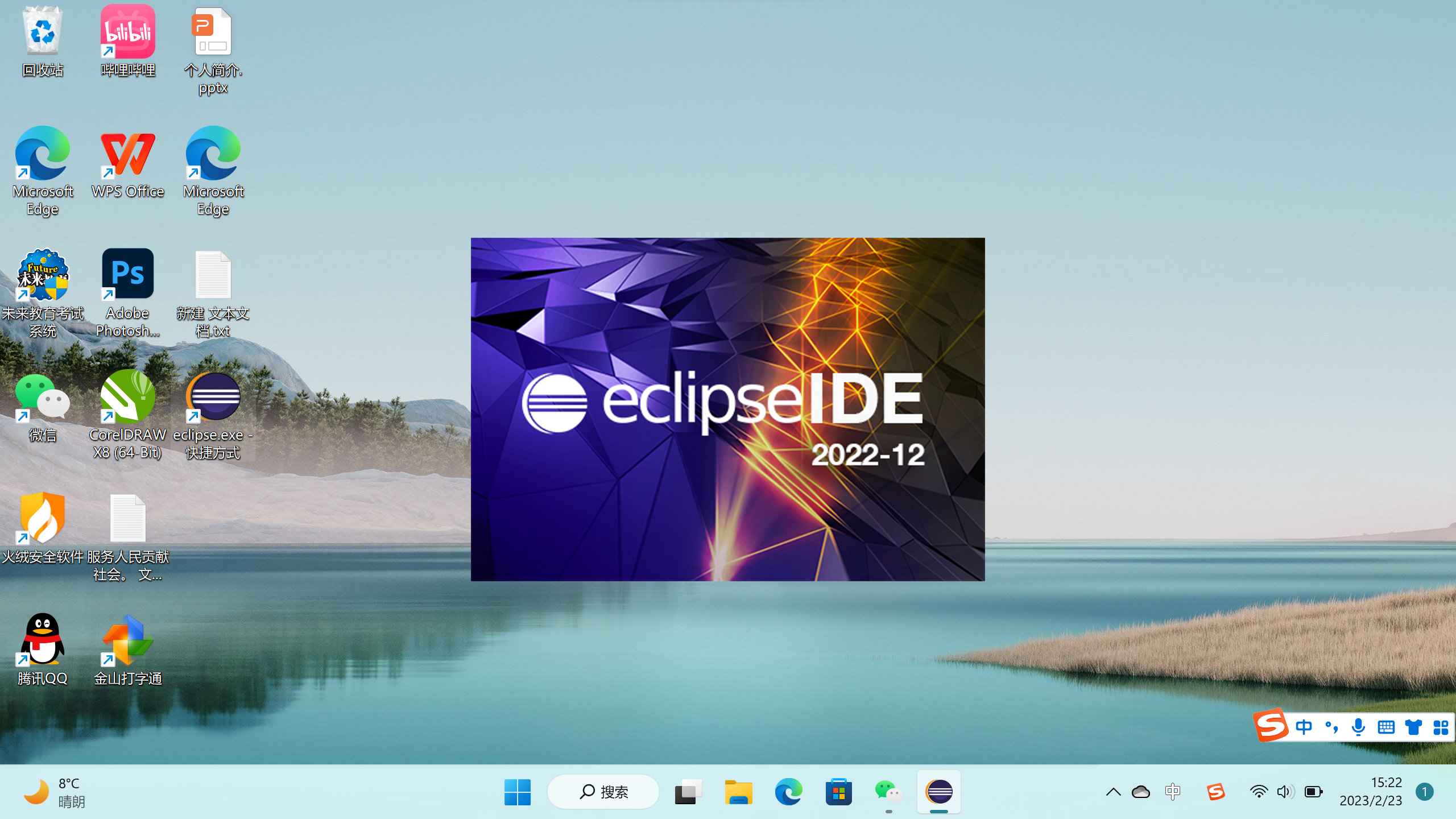Select the 火绒安全软件 shortcut
The image size is (1456, 819).
(x=43, y=528)
